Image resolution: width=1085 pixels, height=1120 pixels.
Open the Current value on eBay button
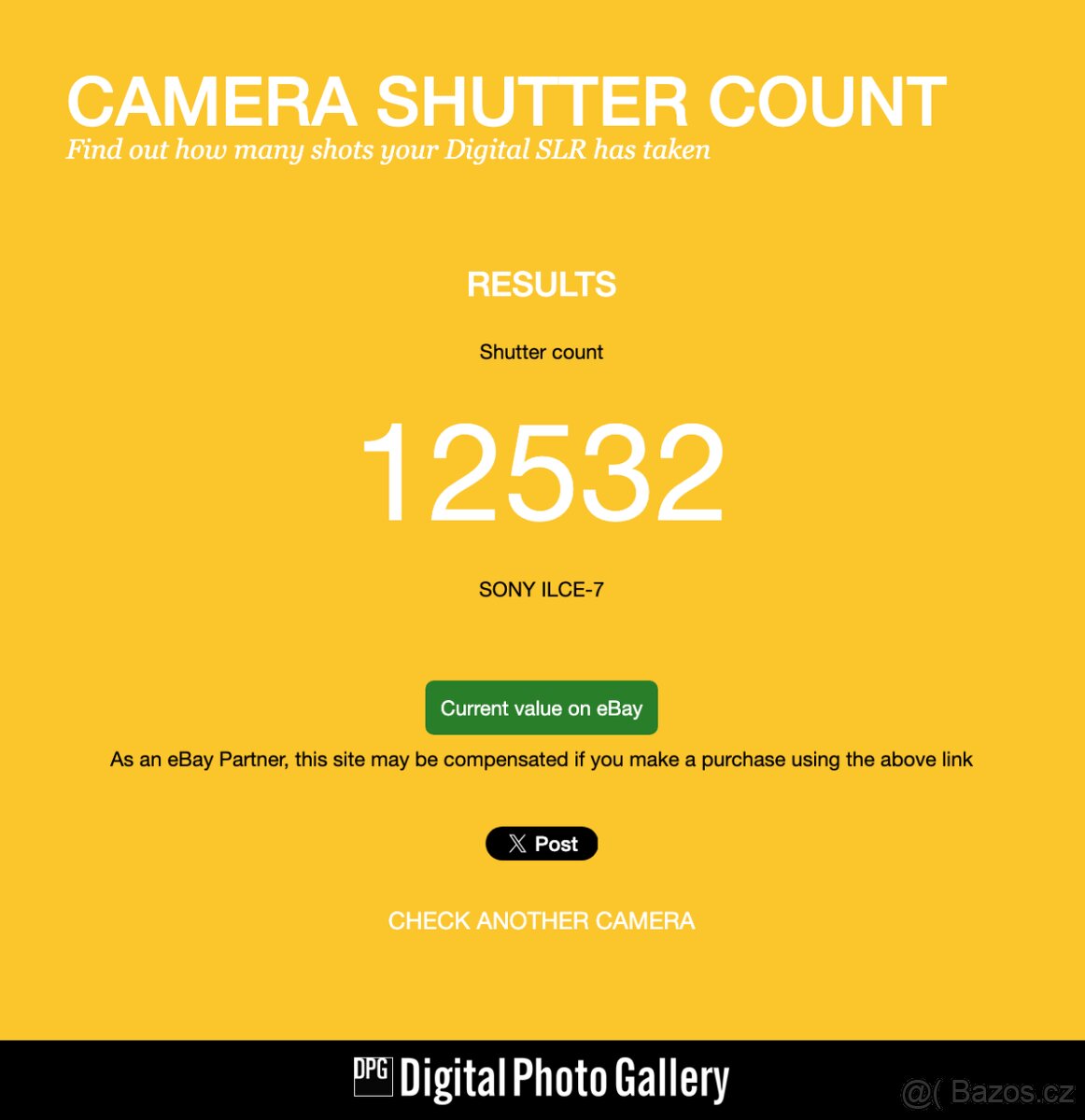point(542,707)
